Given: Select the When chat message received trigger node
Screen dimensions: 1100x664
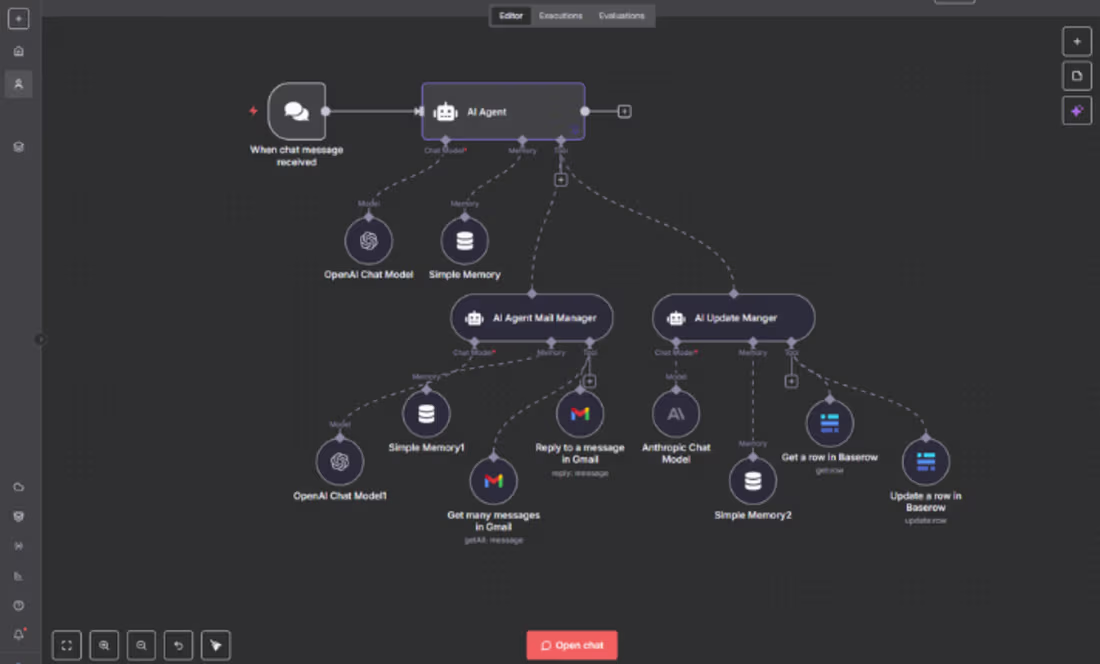Looking at the screenshot, I should pyautogui.click(x=297, y=111).
